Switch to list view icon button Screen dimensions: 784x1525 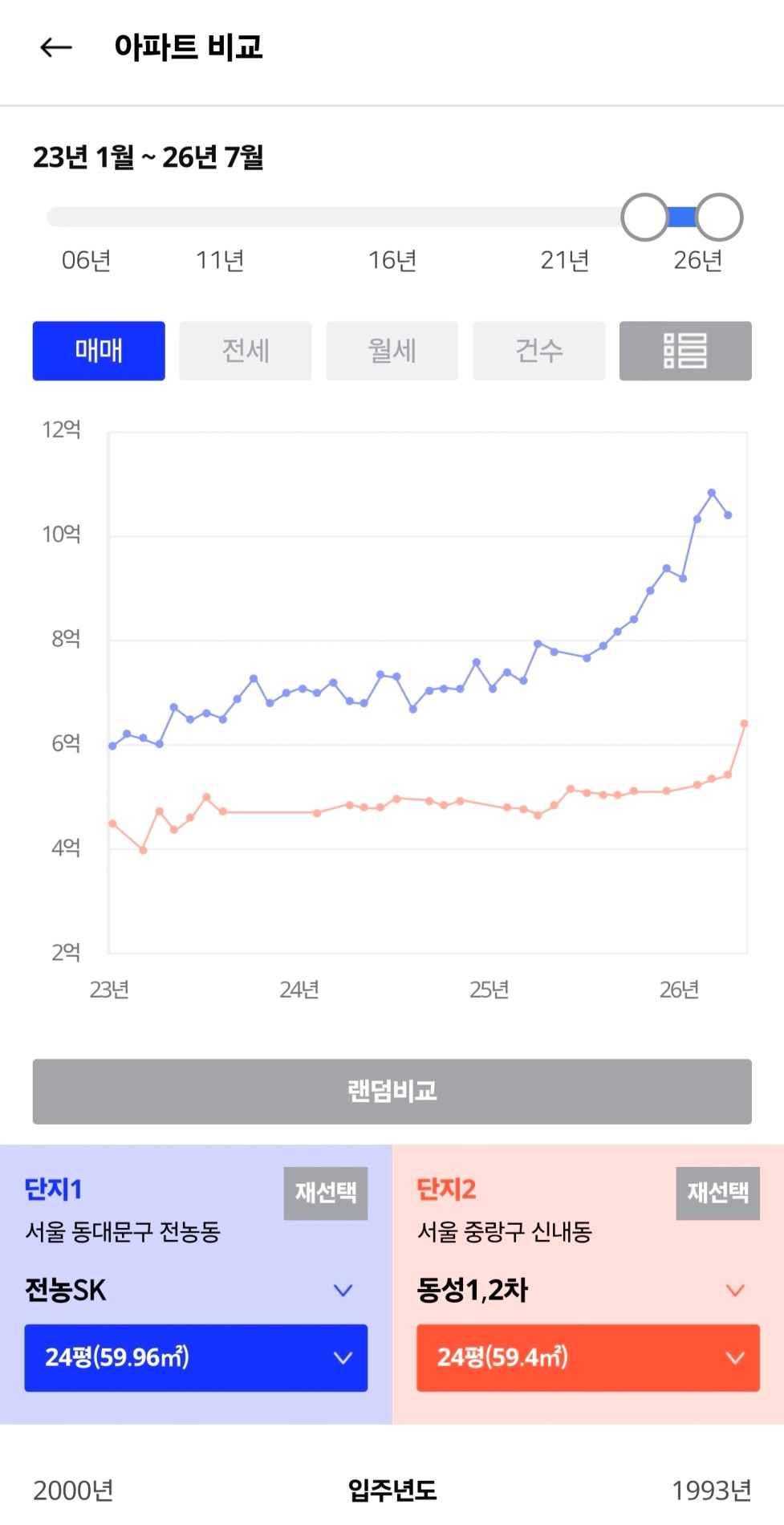(685, 351)
